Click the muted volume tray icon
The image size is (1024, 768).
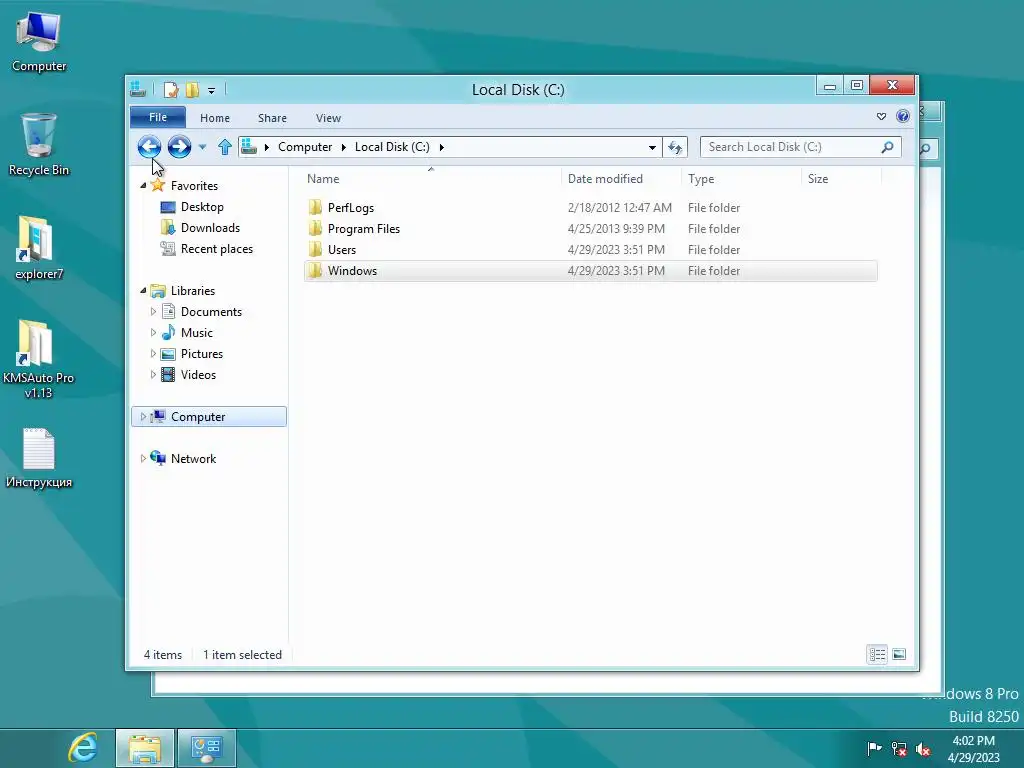(923, 749)
